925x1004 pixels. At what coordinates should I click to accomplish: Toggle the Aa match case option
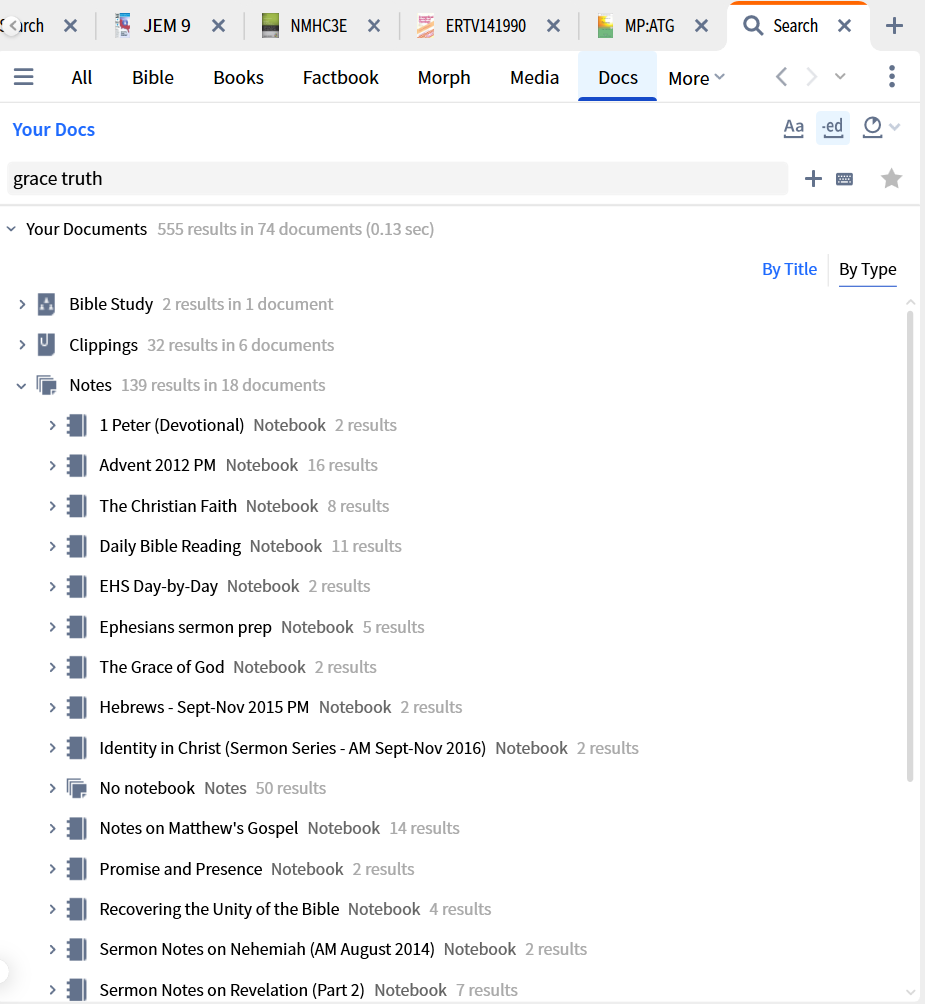click(793, 128)
